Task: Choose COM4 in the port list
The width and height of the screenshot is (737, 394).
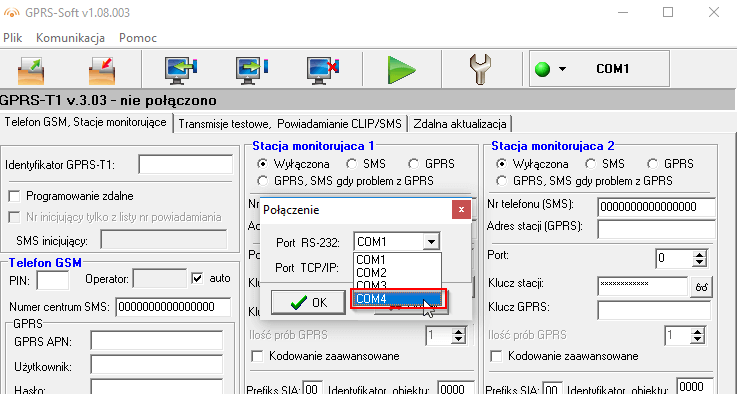Action: coord(398,299)
